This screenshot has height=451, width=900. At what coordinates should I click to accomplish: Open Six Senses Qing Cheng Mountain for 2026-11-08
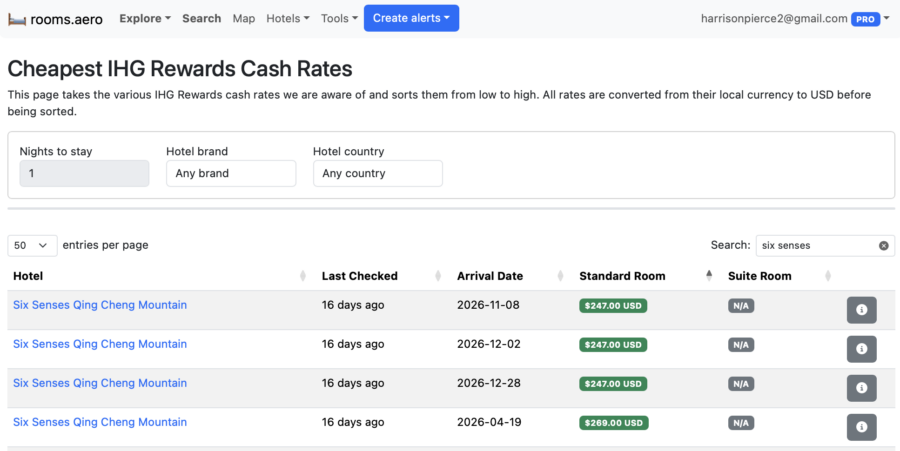[100, 305]
